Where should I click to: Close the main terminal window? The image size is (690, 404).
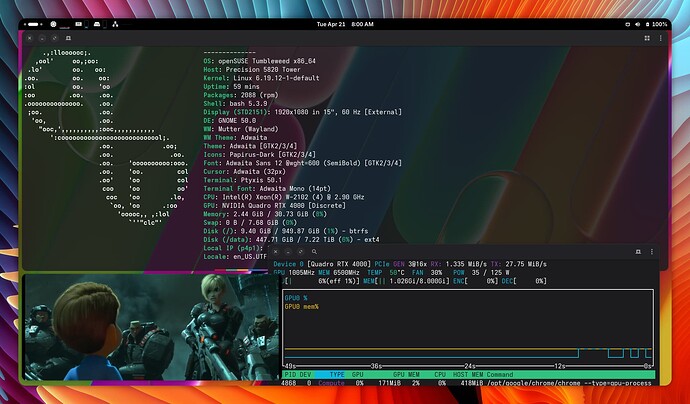[x=29, y=38]
